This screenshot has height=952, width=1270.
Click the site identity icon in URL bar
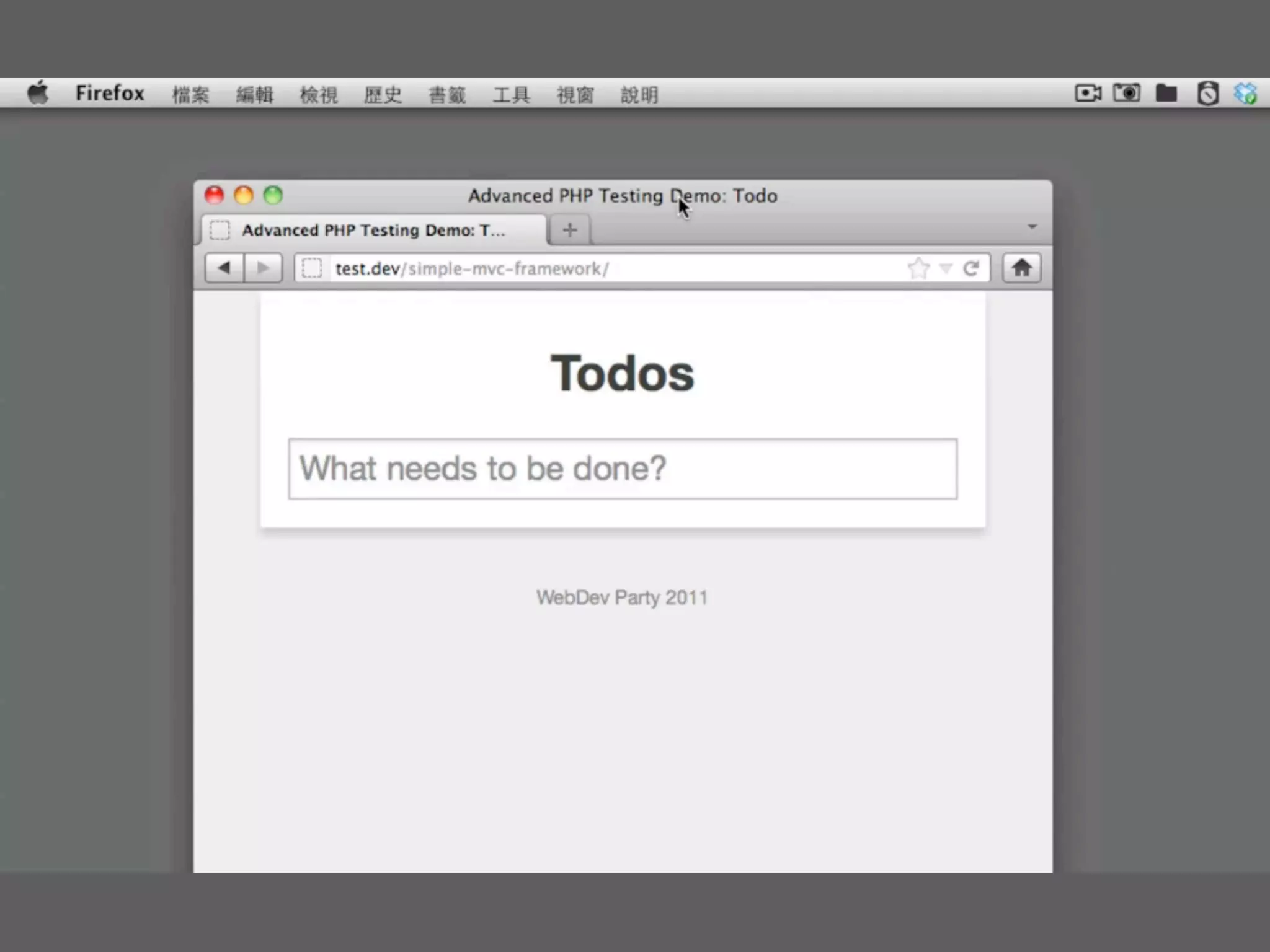coord(312,268)
